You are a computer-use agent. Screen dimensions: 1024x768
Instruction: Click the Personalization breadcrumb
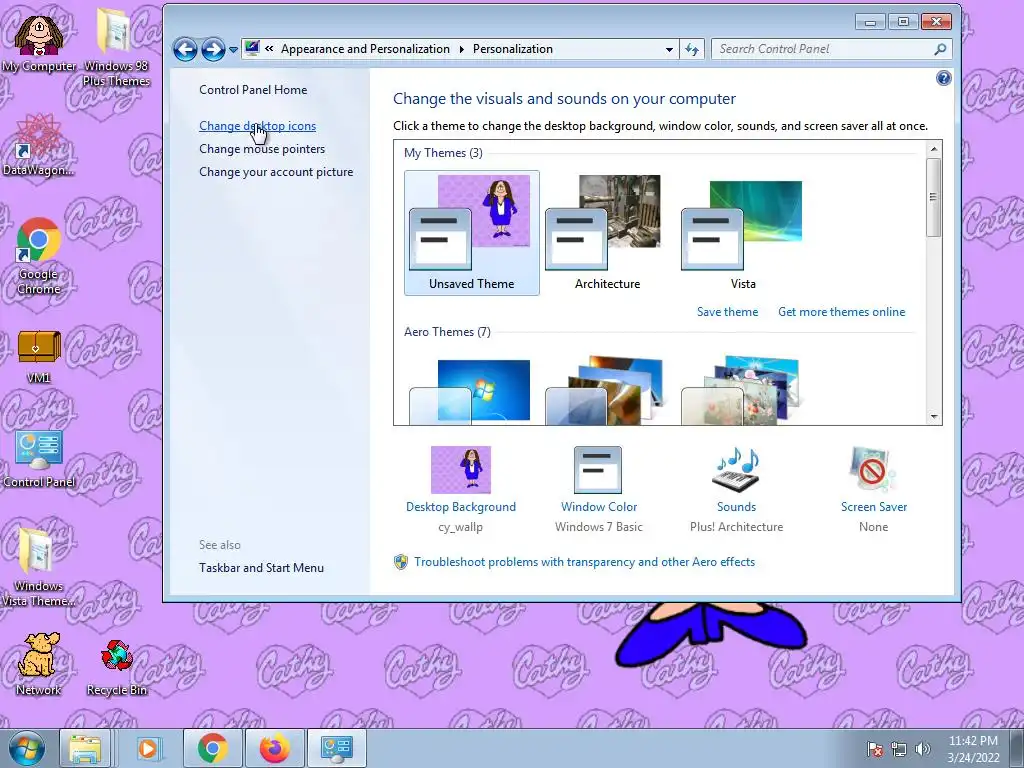(513, 49)
